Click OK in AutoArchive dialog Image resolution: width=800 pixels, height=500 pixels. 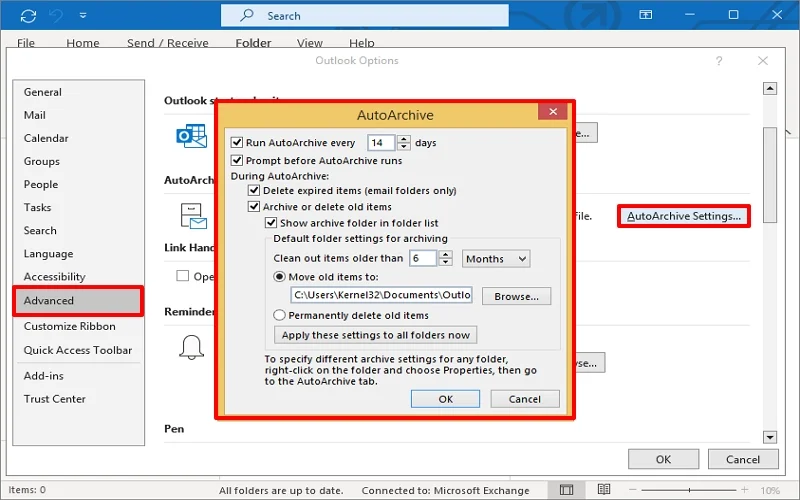[x=445, y=399]
